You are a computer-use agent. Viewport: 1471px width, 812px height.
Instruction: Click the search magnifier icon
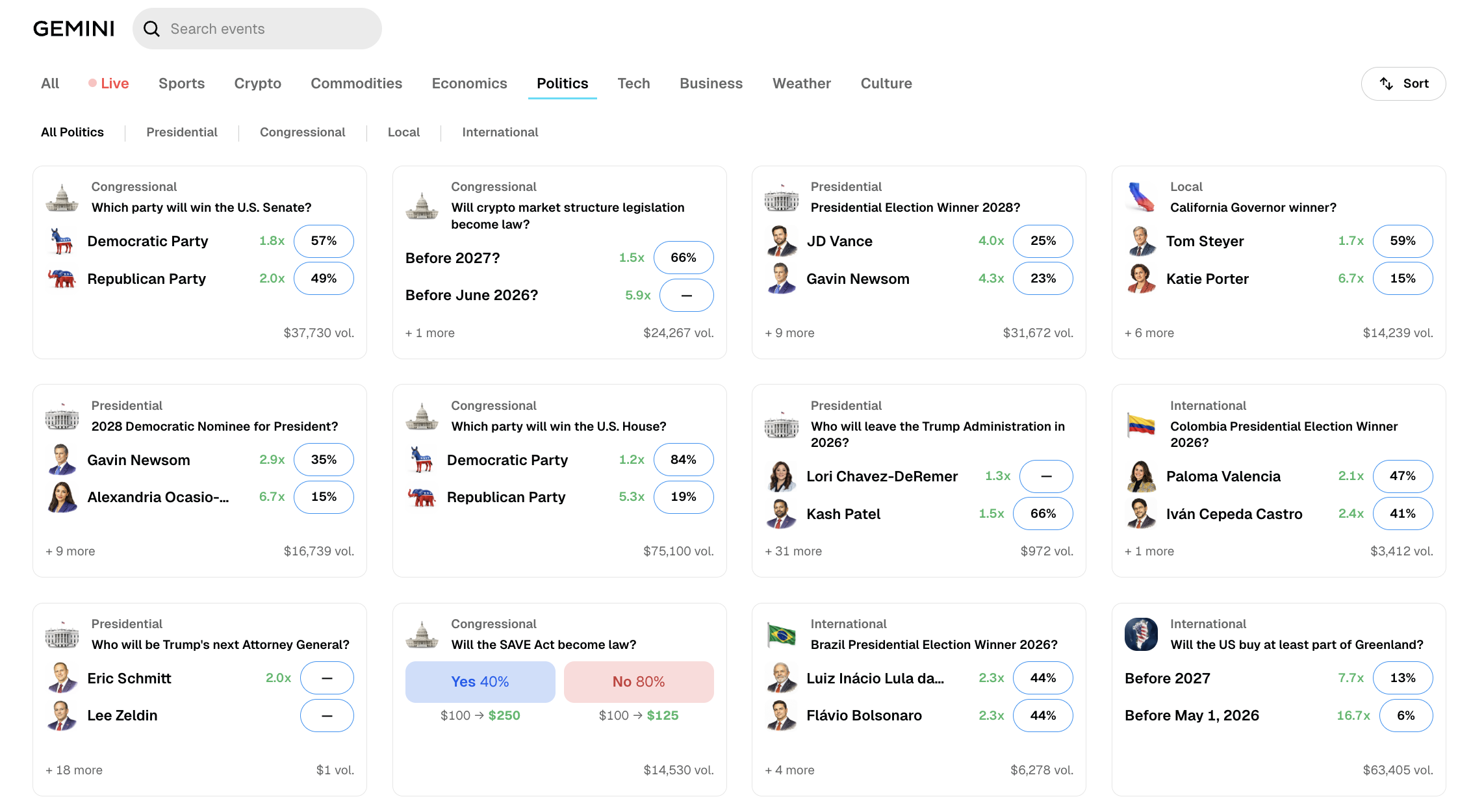point(151,29)
